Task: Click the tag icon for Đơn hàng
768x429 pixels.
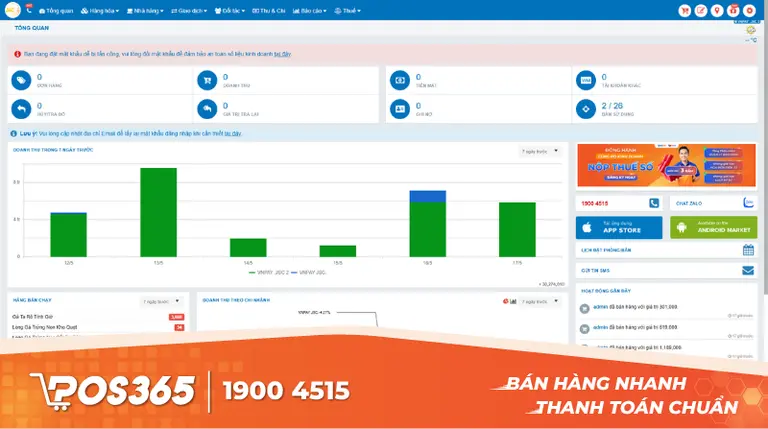Action: [x=21, y=80]
